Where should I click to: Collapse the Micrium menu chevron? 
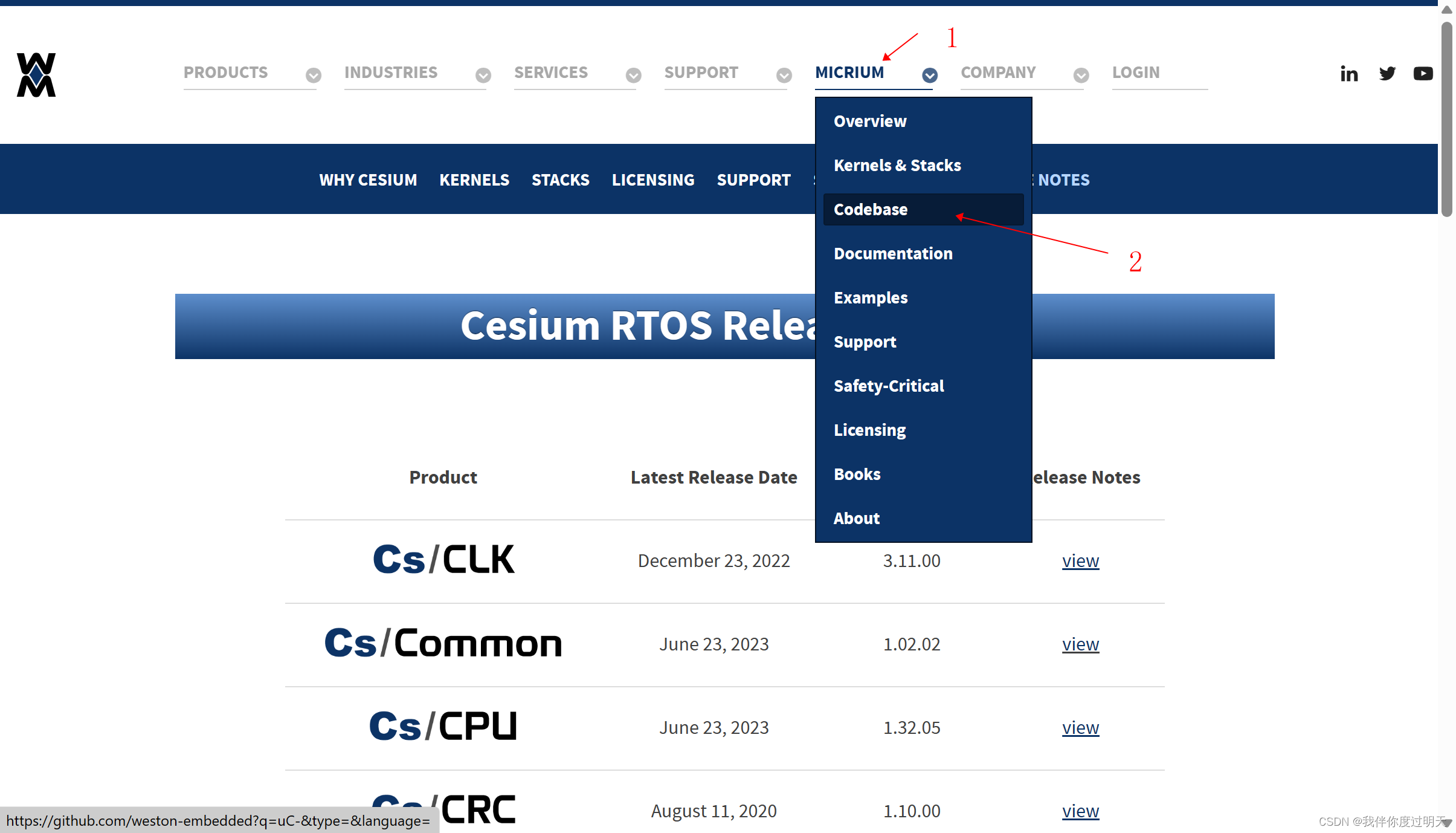pyautogui.click(x=929, y=76)
